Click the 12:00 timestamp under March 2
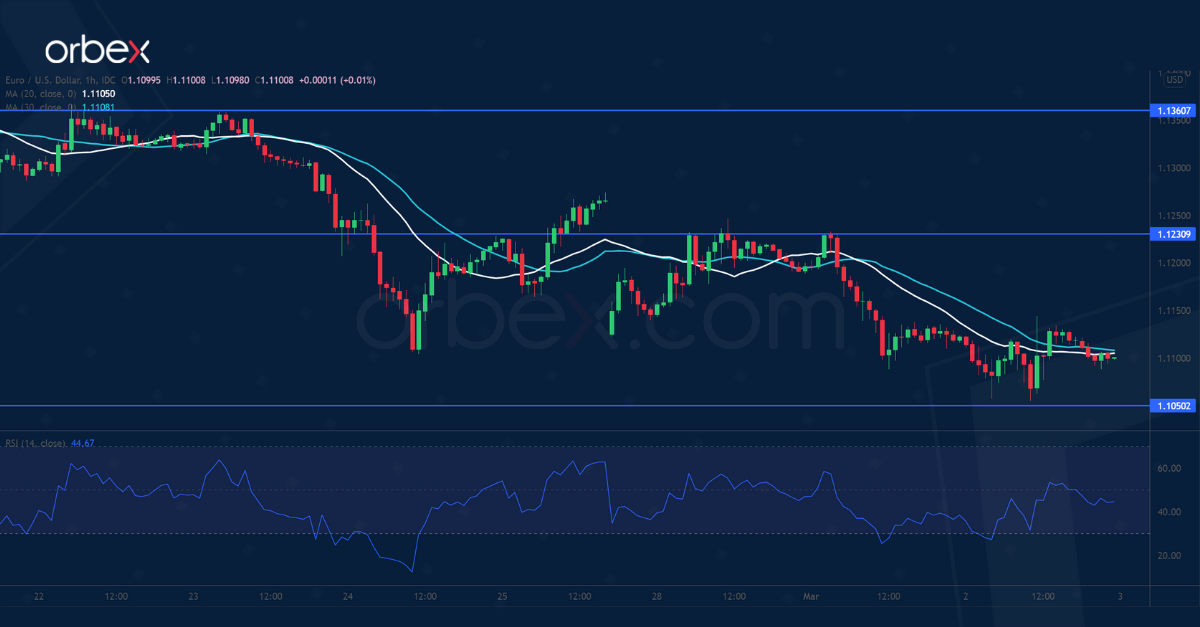This screenshot has width=1200, height=627. [1042, 595]
